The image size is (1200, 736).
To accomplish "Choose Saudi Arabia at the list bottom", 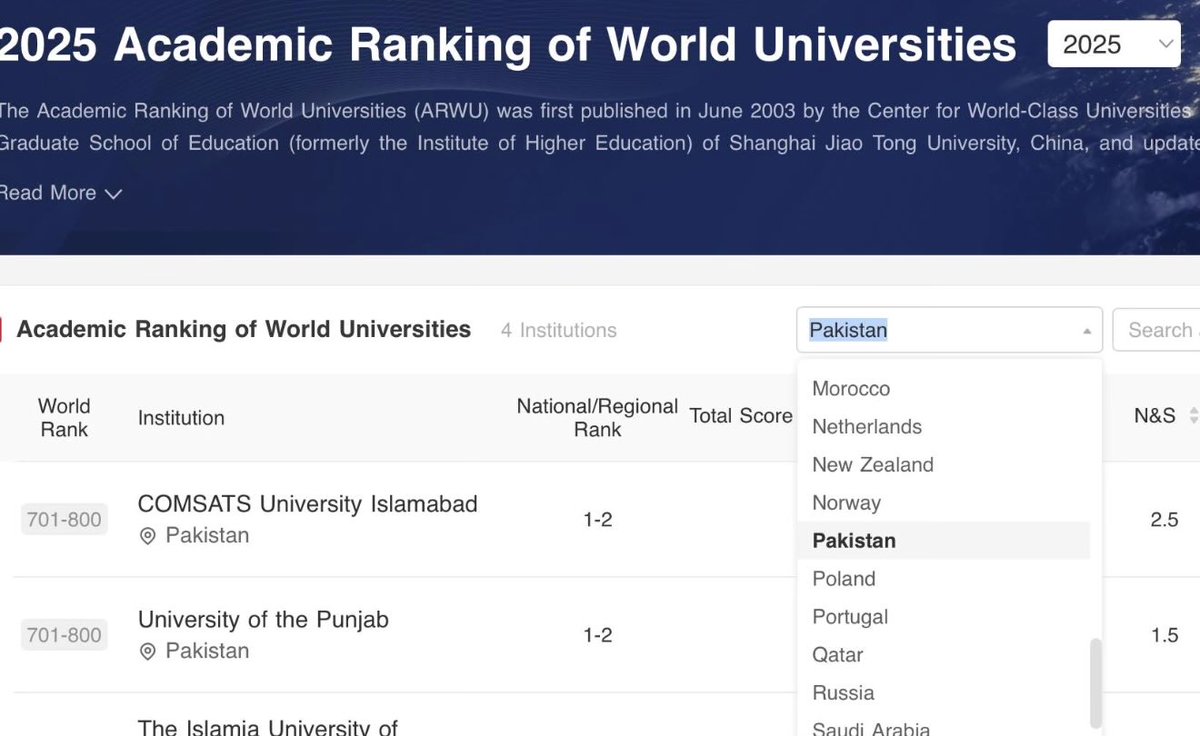I will tap(871, 728).
